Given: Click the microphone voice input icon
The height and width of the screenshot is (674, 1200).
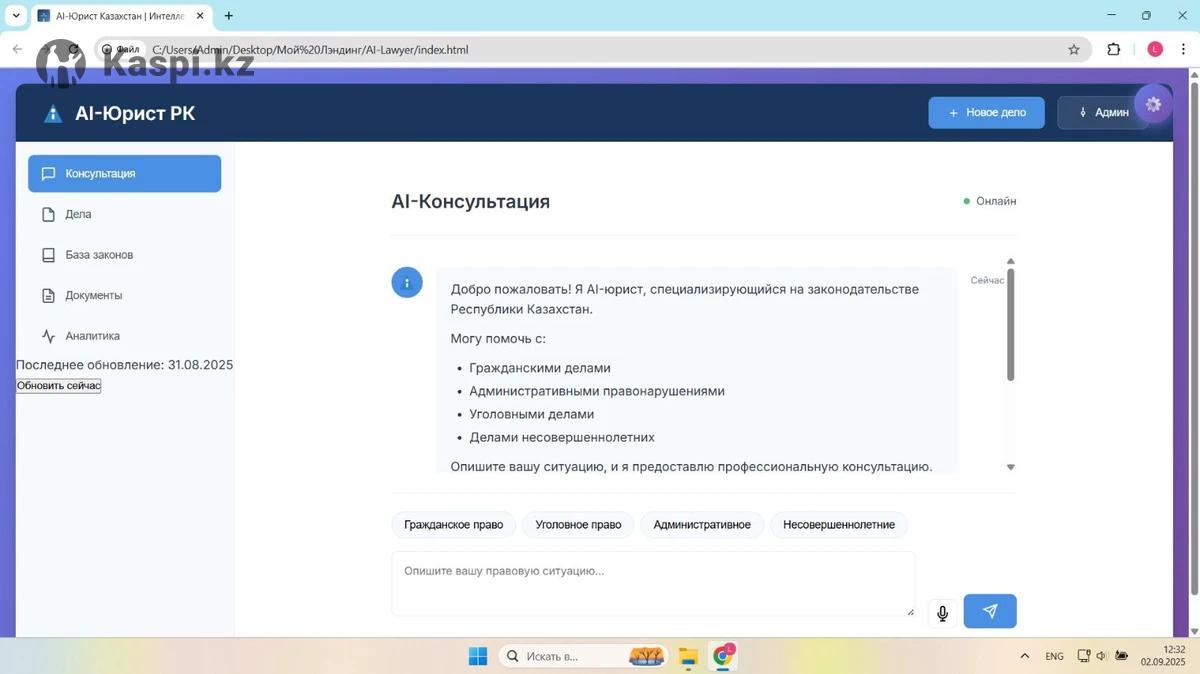Looking at the screenshot, I should click(942, 613).
